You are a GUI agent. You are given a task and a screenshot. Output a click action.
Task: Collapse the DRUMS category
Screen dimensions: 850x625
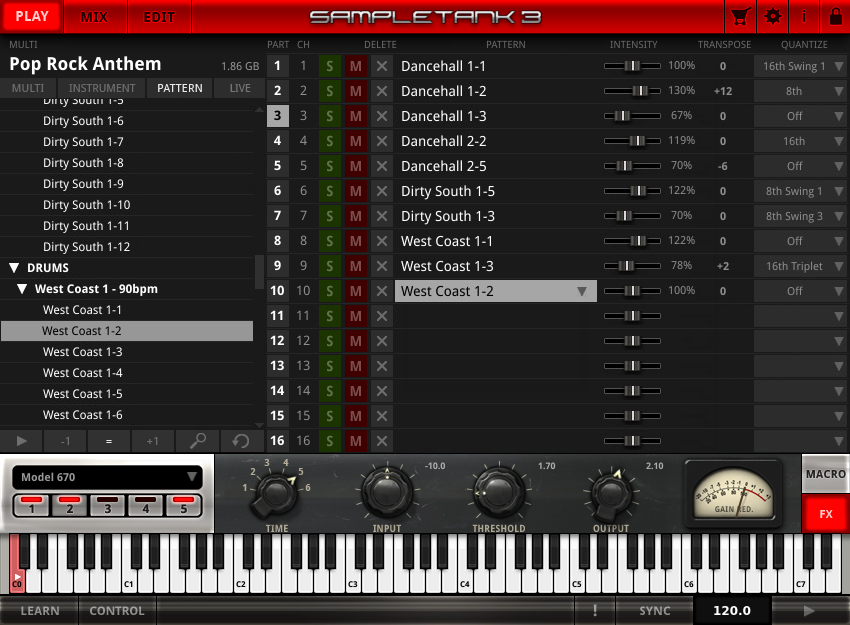coord(15,268)
